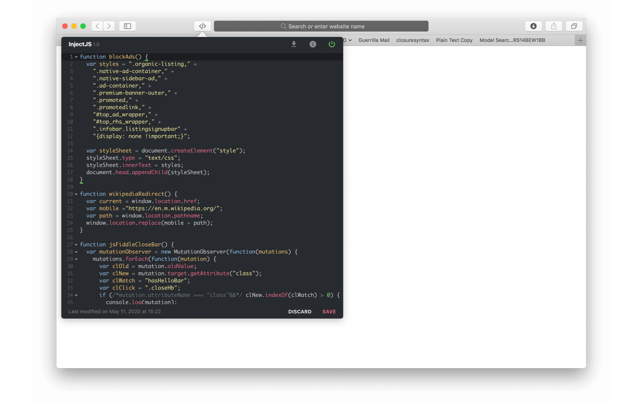Show Safari tab overview
Image resolution: width=643 pixels, height=402 pixels.
point(574,26)
